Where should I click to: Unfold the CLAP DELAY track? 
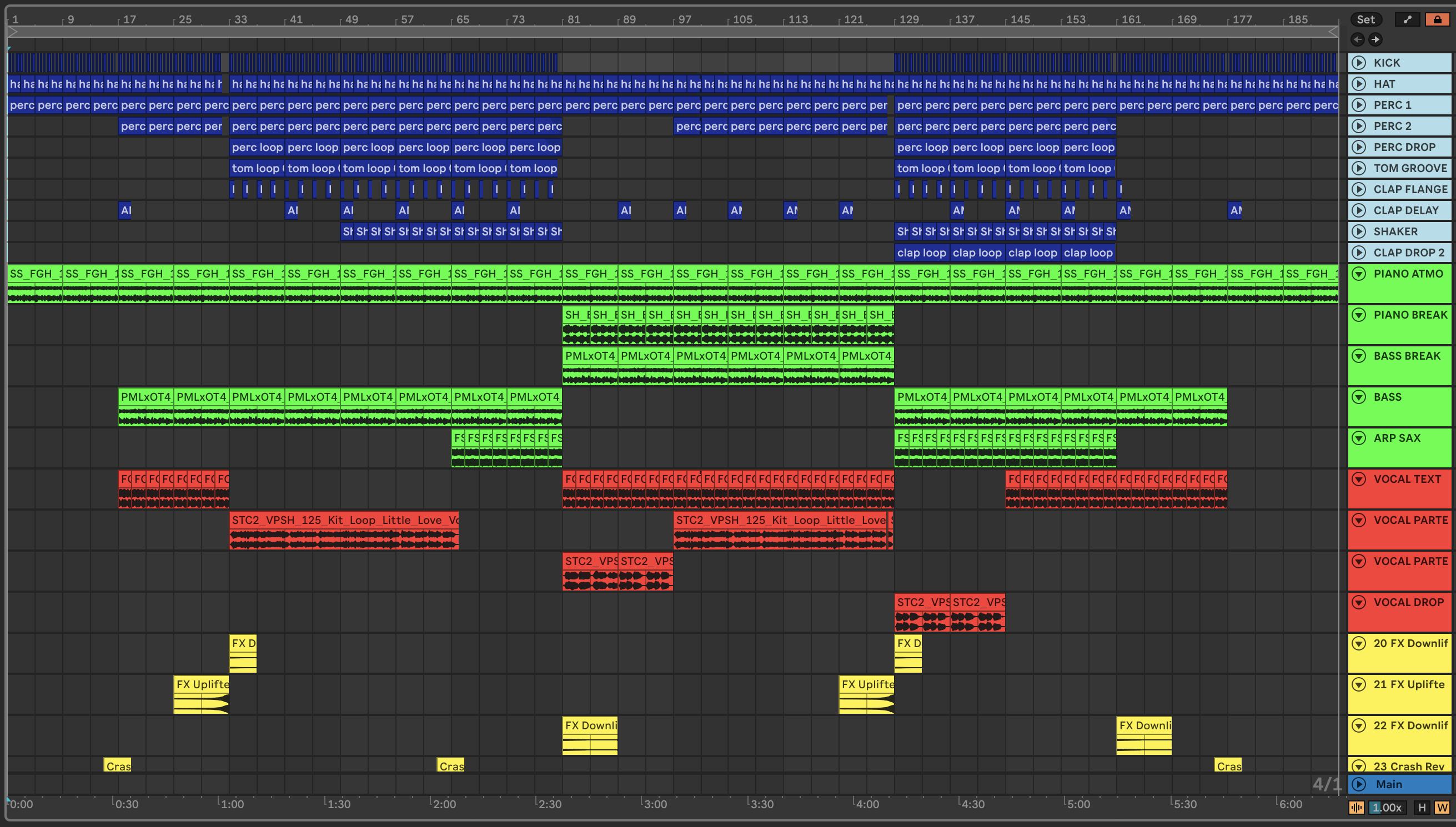click(x=1359, y=210)
